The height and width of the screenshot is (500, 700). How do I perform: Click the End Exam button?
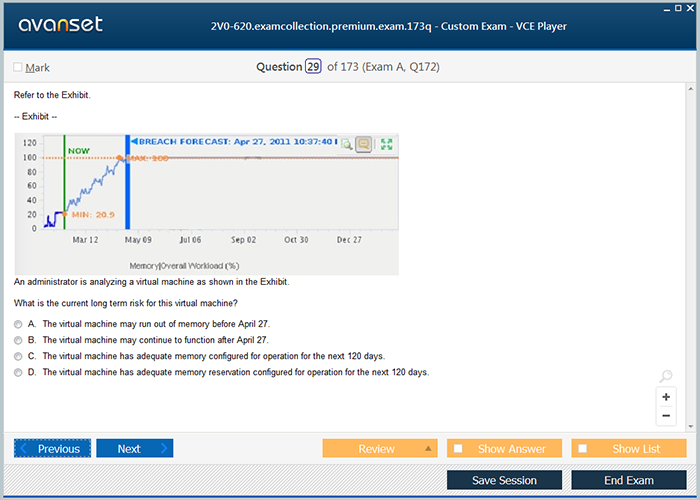(629, 480)
